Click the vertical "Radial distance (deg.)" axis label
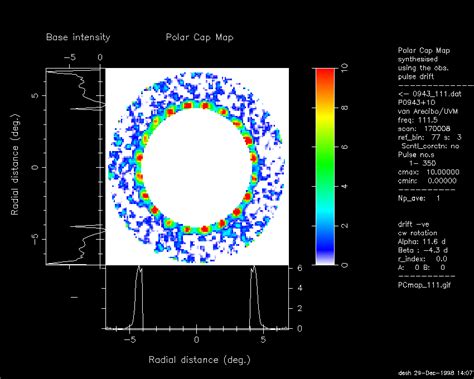This screenshot has height=379, width=474. click(x=15, y=165)
